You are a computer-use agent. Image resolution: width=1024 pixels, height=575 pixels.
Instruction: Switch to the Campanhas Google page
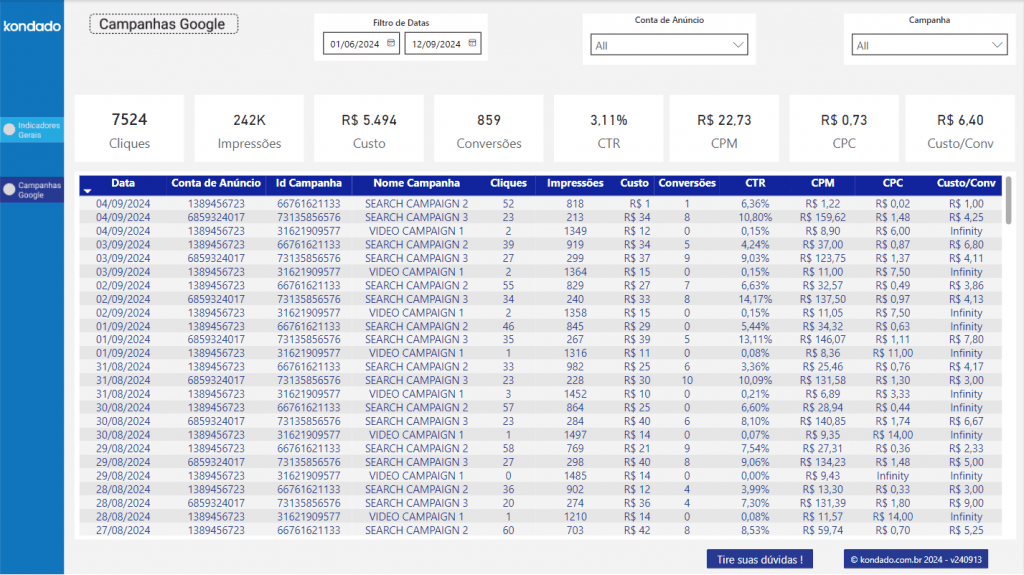(38, 190)
